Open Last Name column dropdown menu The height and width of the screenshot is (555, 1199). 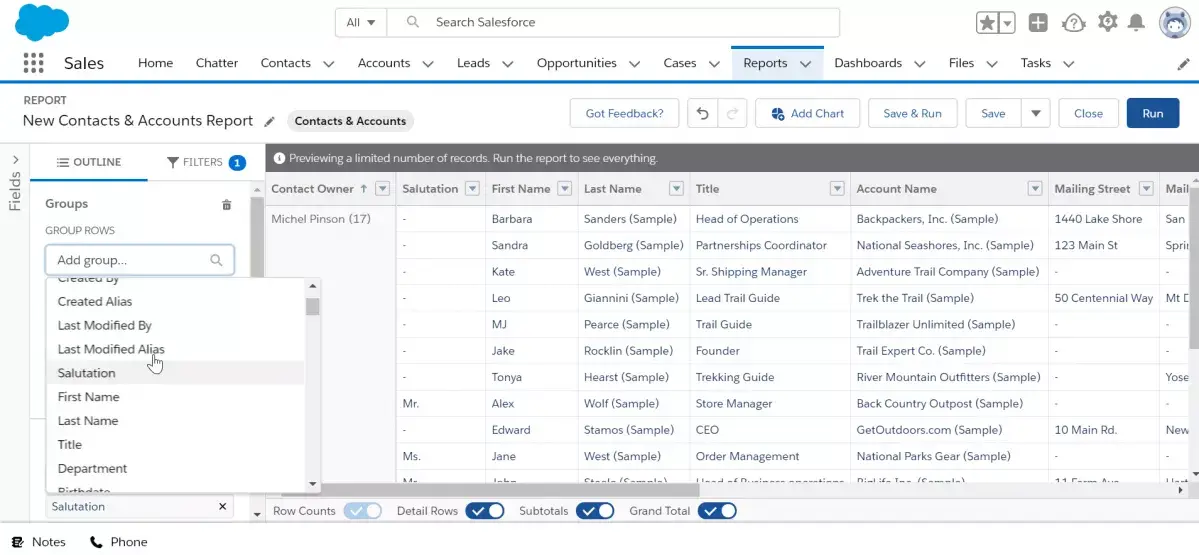coord(676,189)
